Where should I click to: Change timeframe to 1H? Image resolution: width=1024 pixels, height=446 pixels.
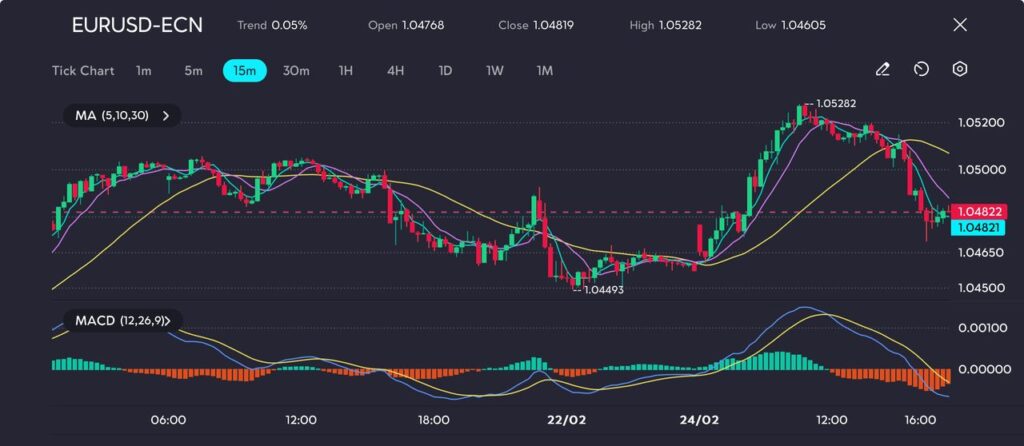(346, 71)
